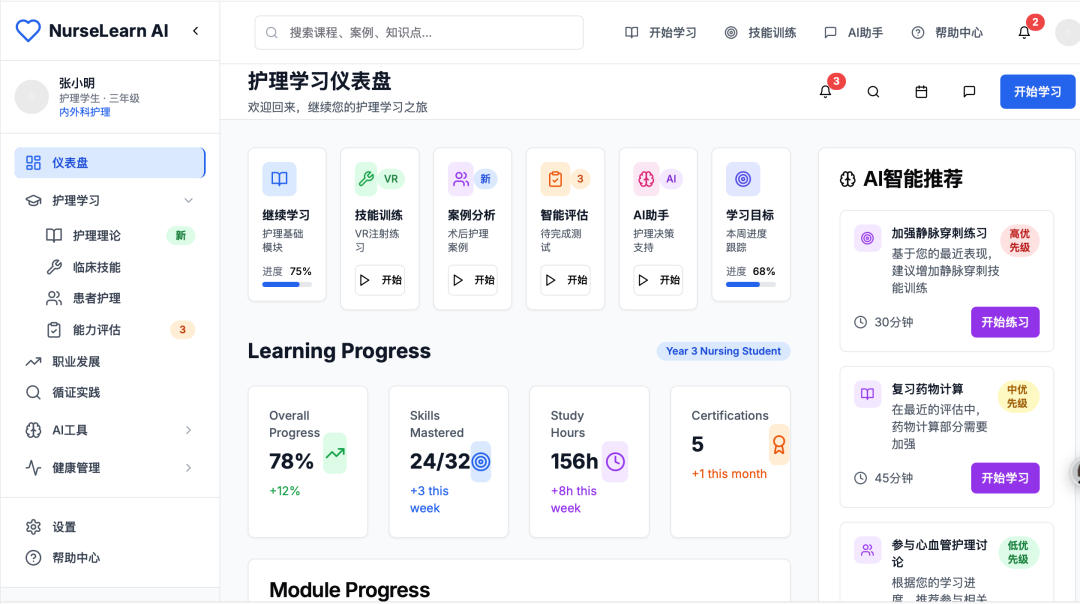Open 临床技能 under 护理学习
The width and height of the screenshot is (1080, 604).
tap(97, 267)
